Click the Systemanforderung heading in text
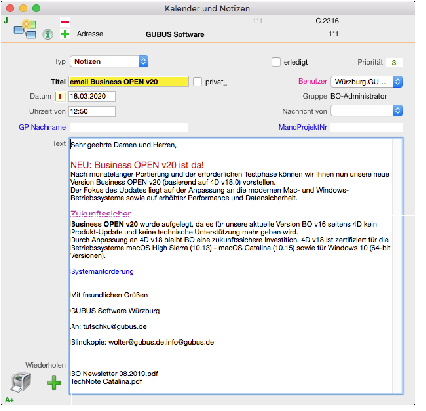 pos(102,271)
